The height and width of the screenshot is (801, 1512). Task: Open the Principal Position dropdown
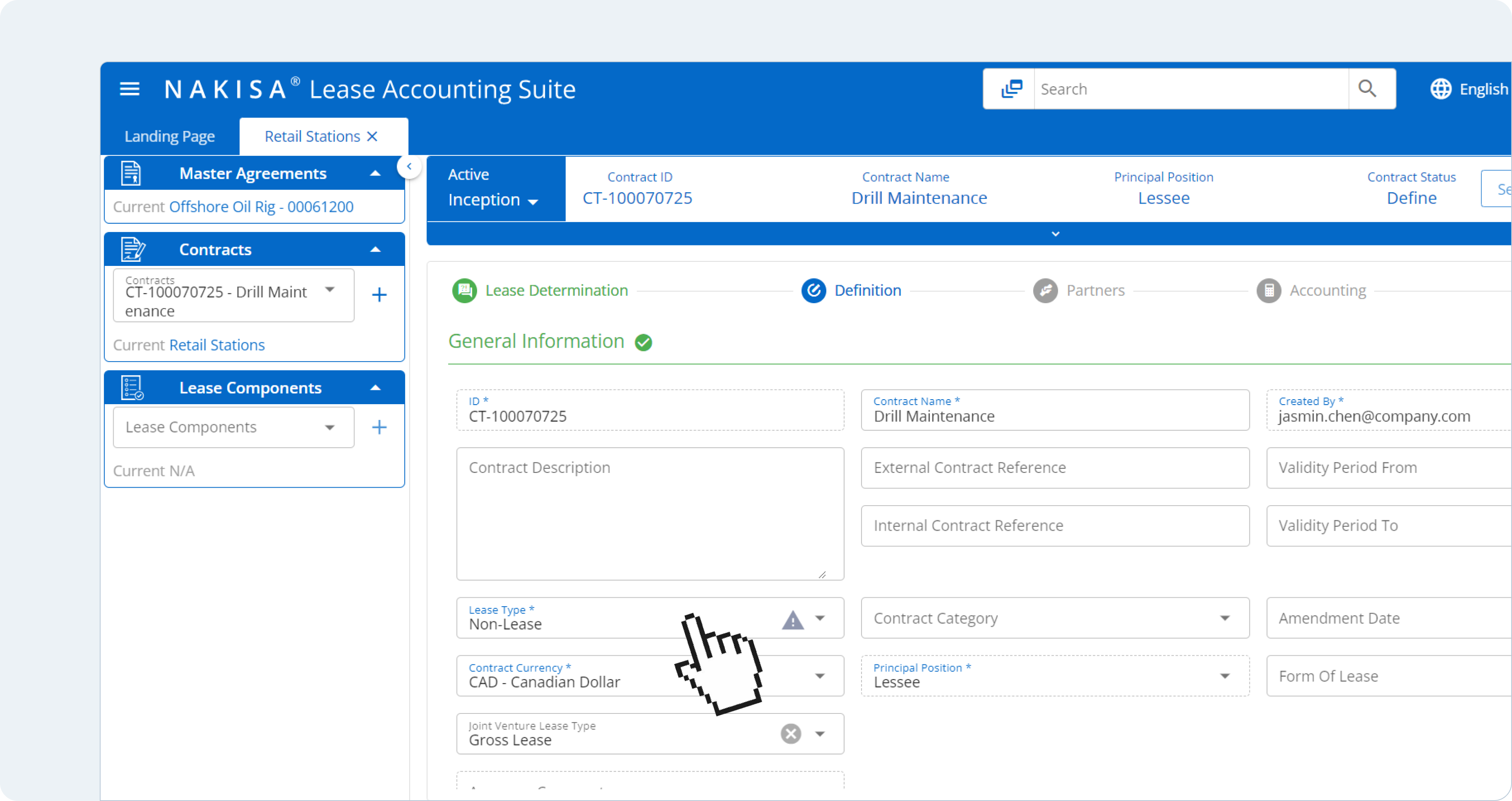point(1225,676)
